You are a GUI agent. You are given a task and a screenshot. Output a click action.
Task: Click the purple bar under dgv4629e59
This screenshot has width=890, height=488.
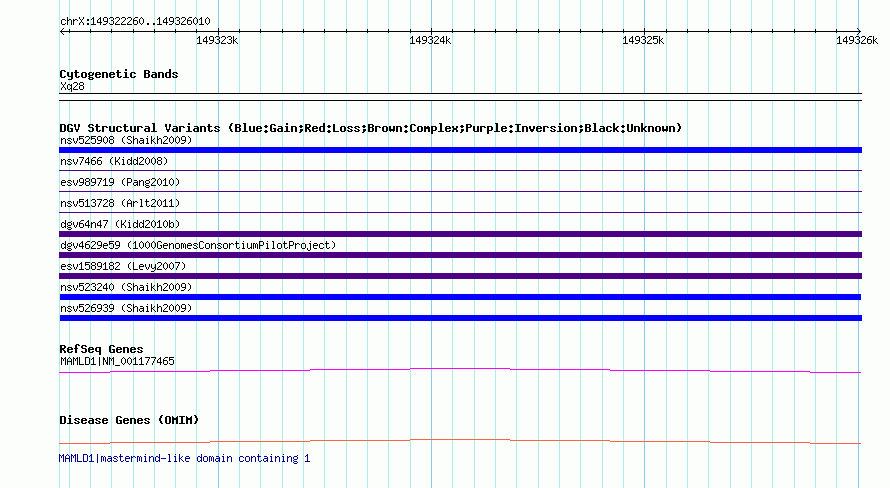(x=460, y=255)
